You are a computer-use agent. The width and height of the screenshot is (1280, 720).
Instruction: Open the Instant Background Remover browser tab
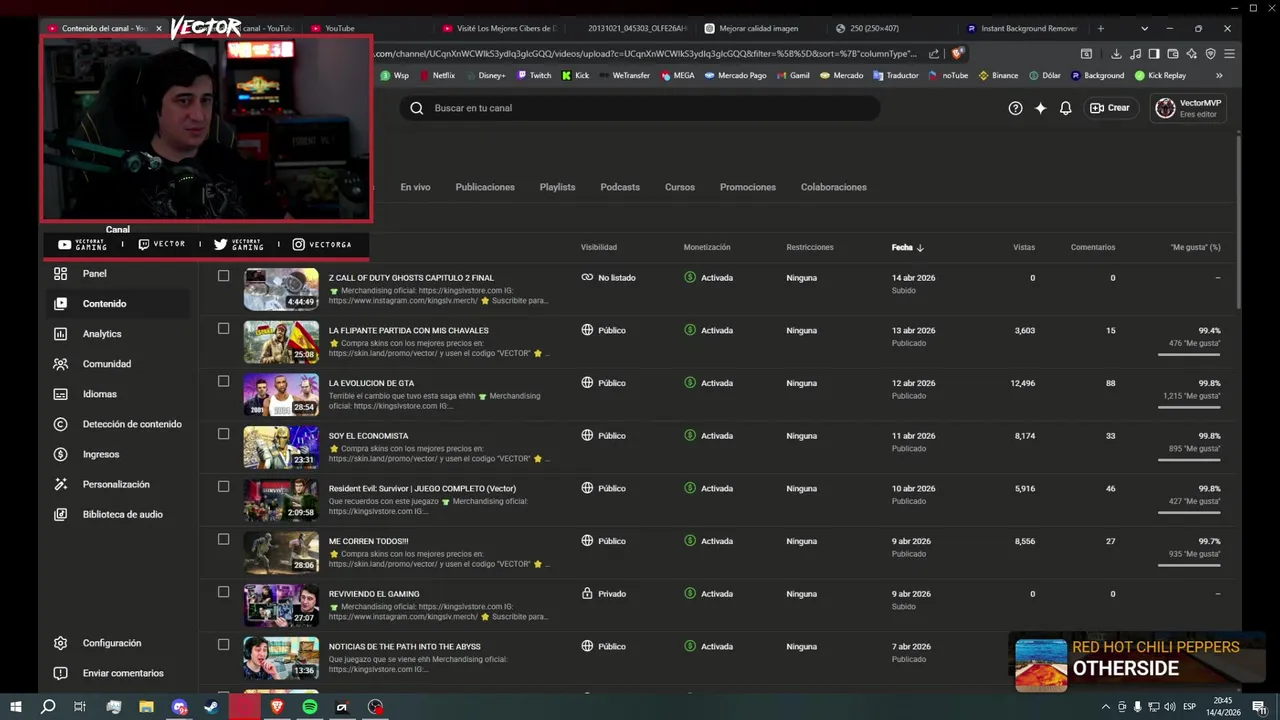[1022, 28]
